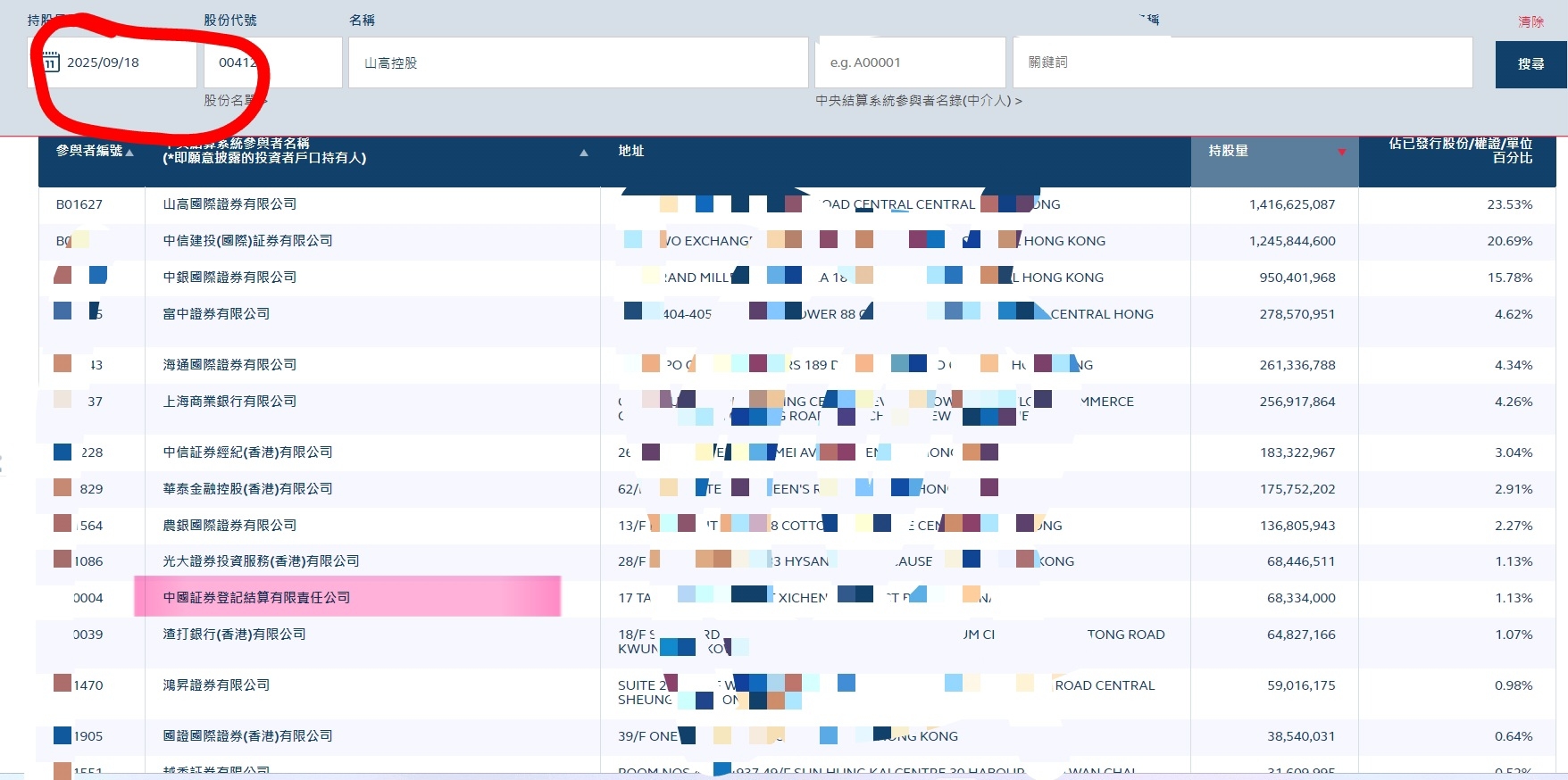1568x780 pixels.
Task: Sort by participant name column arrow
Action: [584, 153]
